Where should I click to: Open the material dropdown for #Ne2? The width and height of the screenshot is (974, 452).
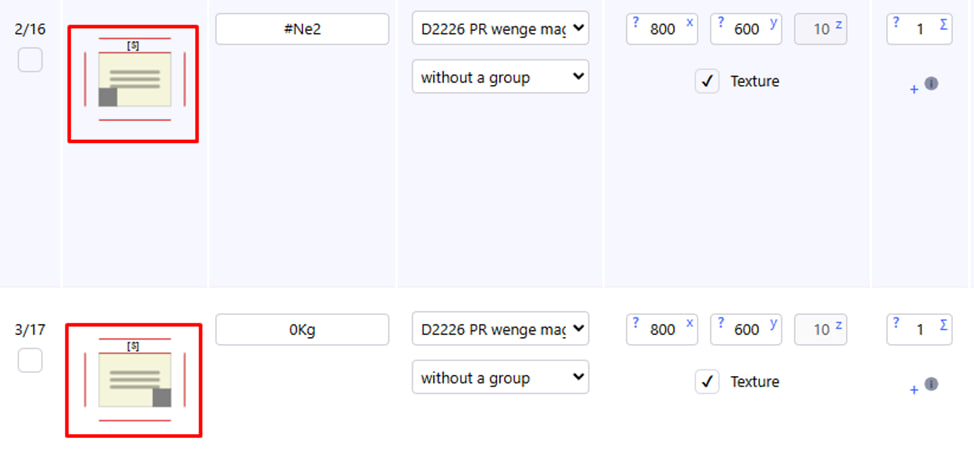point(500,30)
